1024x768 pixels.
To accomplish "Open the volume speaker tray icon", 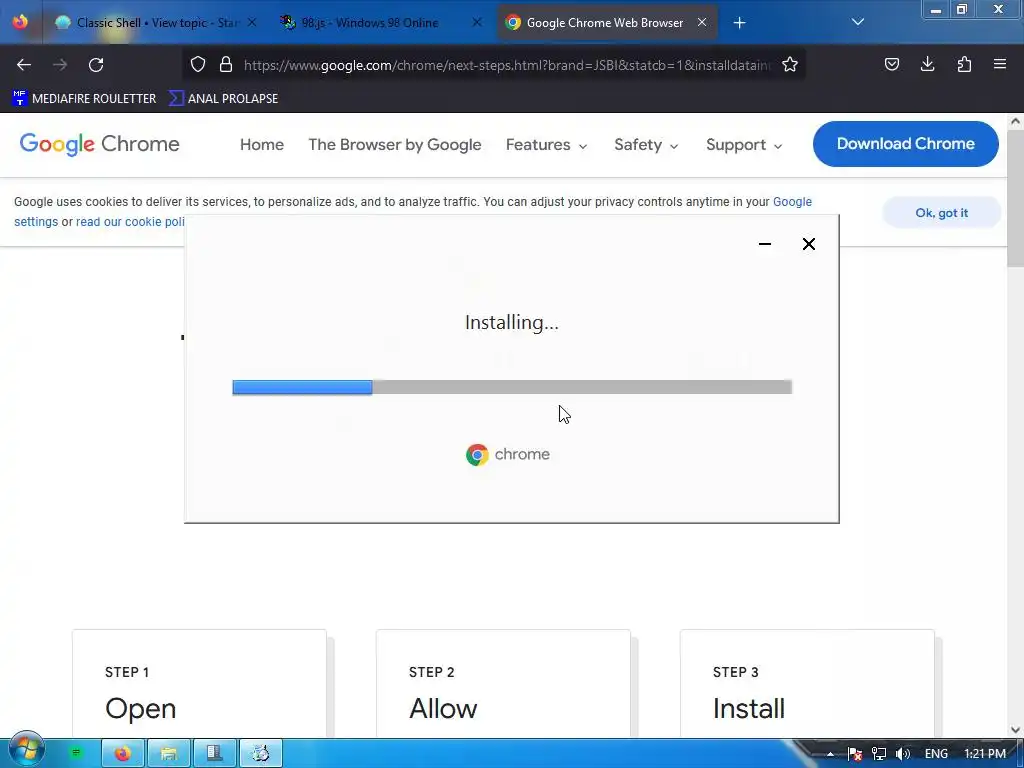I will point(903,754).
